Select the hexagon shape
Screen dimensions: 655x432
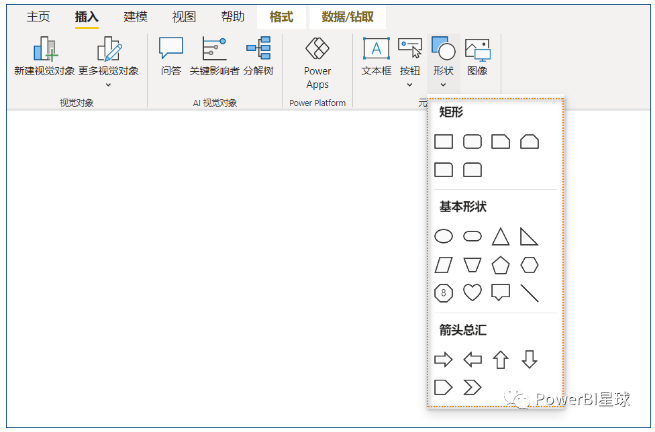click(x=529, y=265)
